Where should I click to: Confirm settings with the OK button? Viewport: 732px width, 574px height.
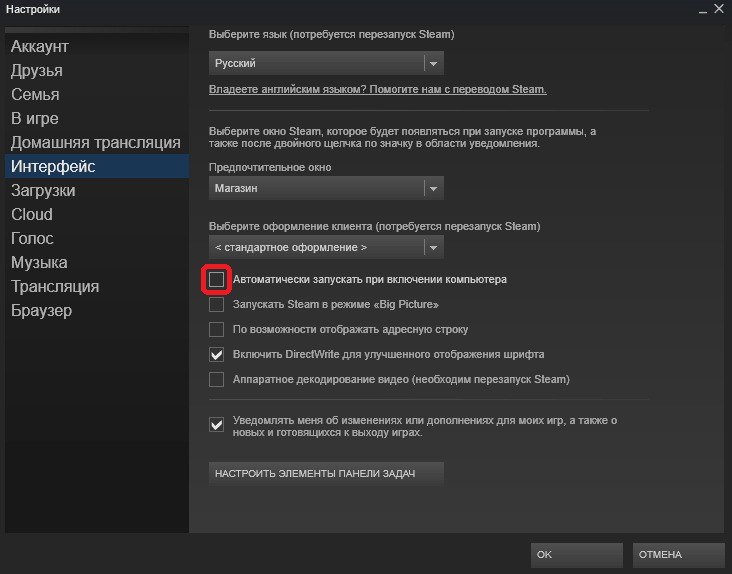577,555
